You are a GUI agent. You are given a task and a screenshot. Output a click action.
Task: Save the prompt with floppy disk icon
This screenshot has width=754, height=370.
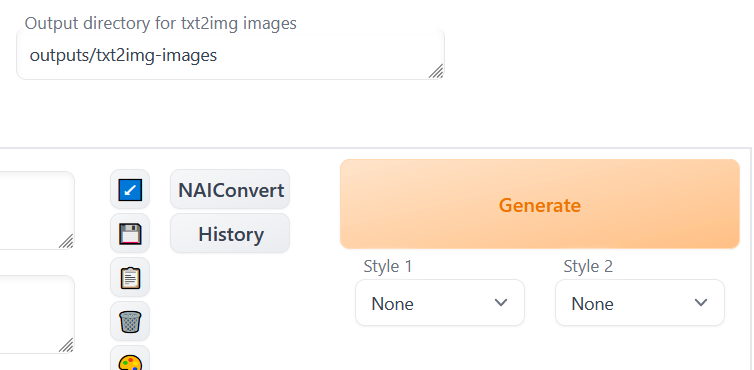130,234
